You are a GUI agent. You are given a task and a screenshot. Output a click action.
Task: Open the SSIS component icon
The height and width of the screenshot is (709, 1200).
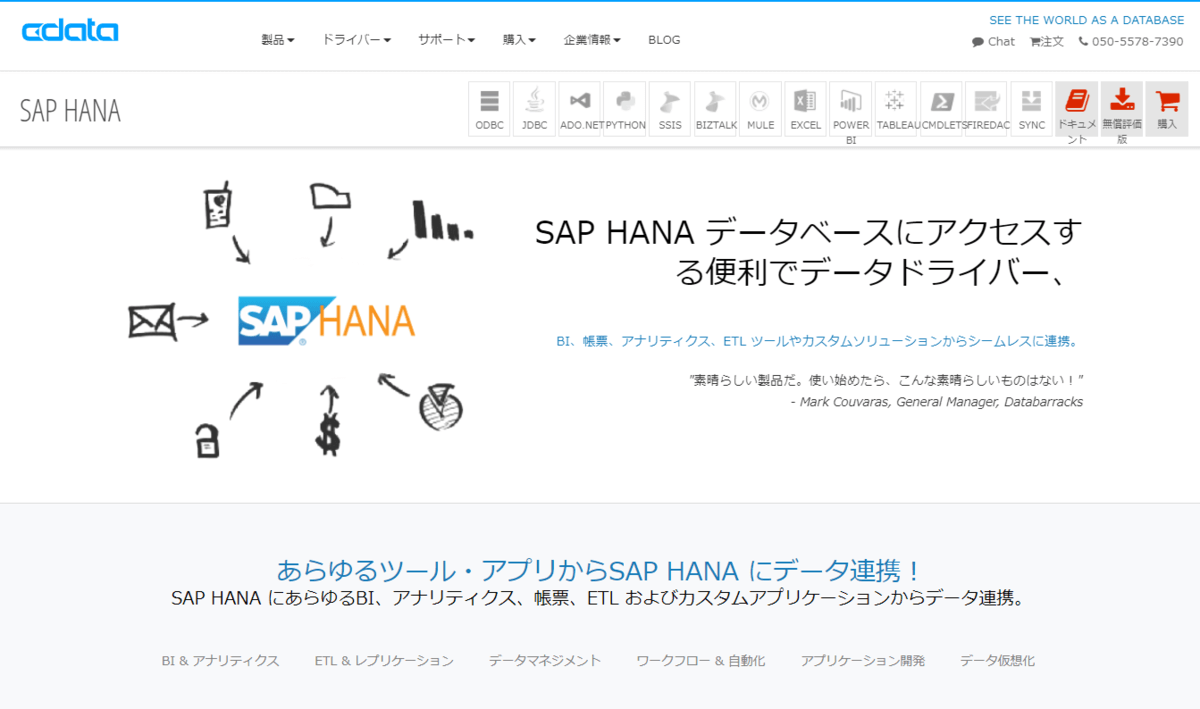coord(670,109)
